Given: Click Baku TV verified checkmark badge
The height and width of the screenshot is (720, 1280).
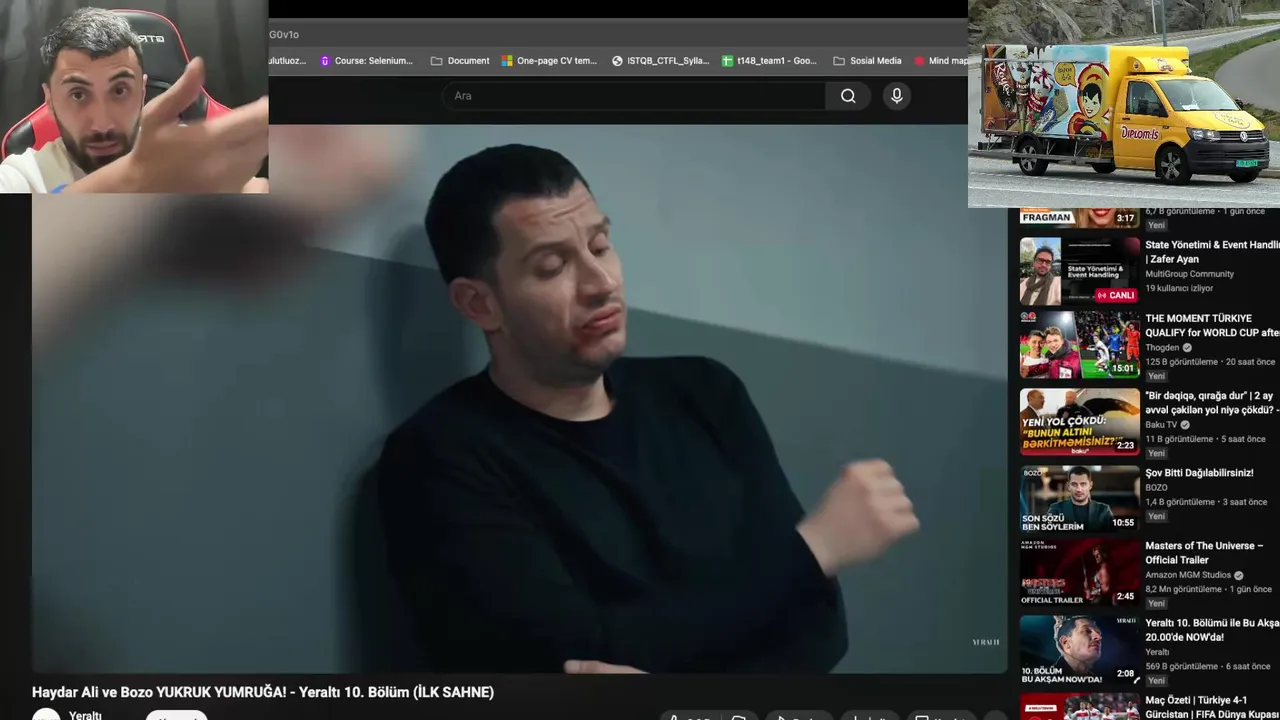Looking at the screenshot, I should pos(1185,425).
